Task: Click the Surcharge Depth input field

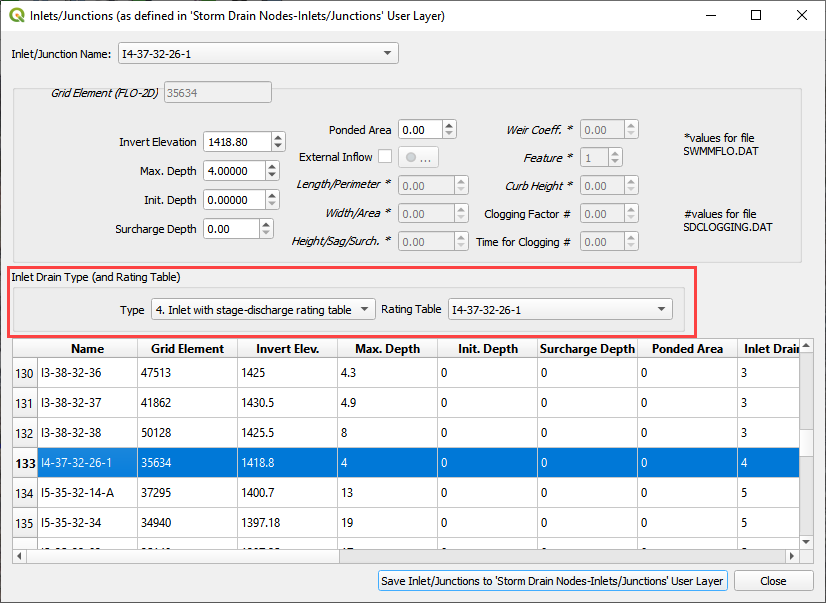Action: pyautogui.click(x=229, y=229)
